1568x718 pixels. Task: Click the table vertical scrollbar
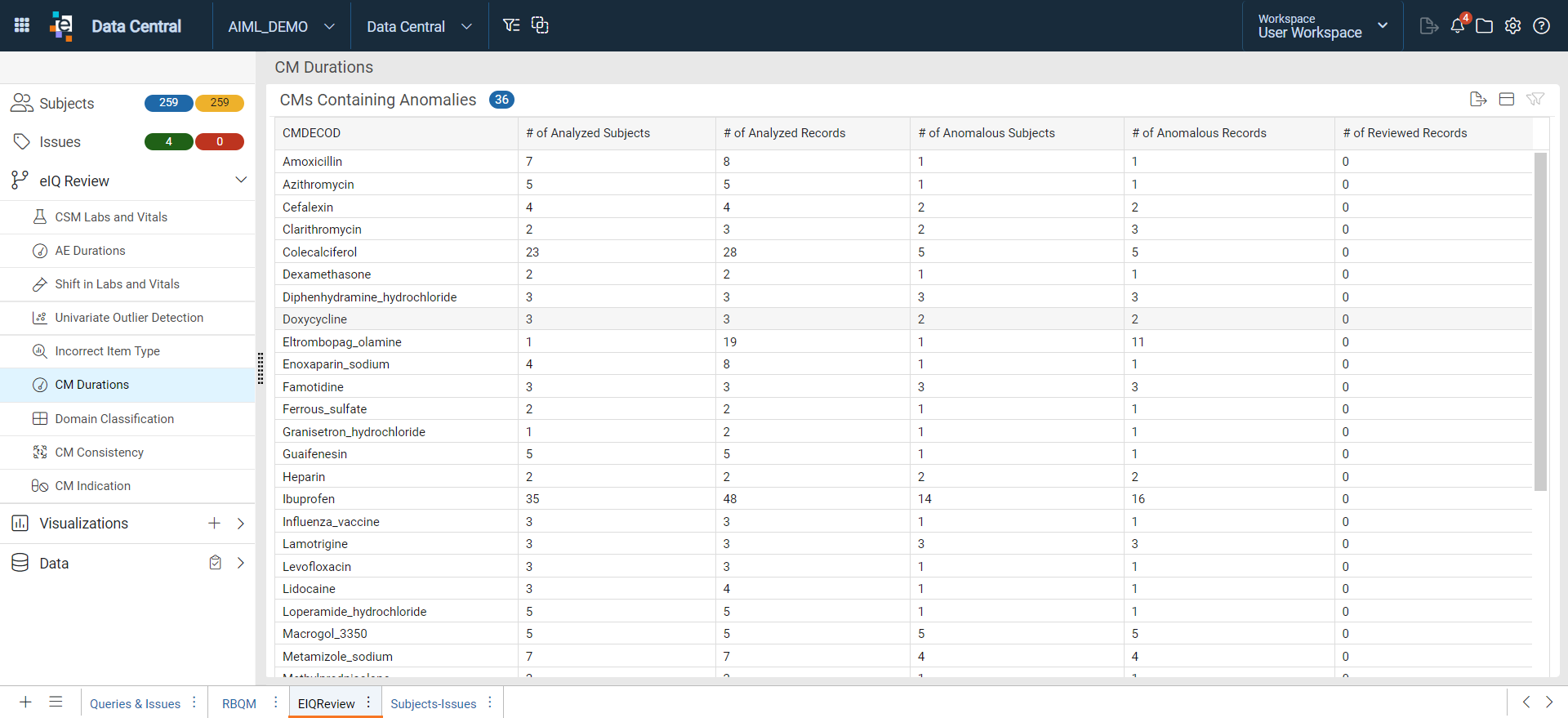[x=1540, y=321]
